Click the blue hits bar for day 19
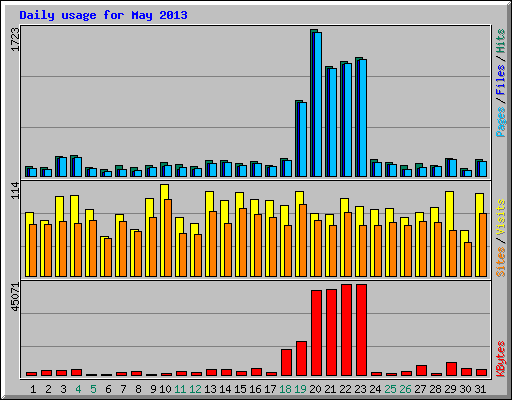The width and height of the screenshot is (512, 400). [x=303, y=140]
